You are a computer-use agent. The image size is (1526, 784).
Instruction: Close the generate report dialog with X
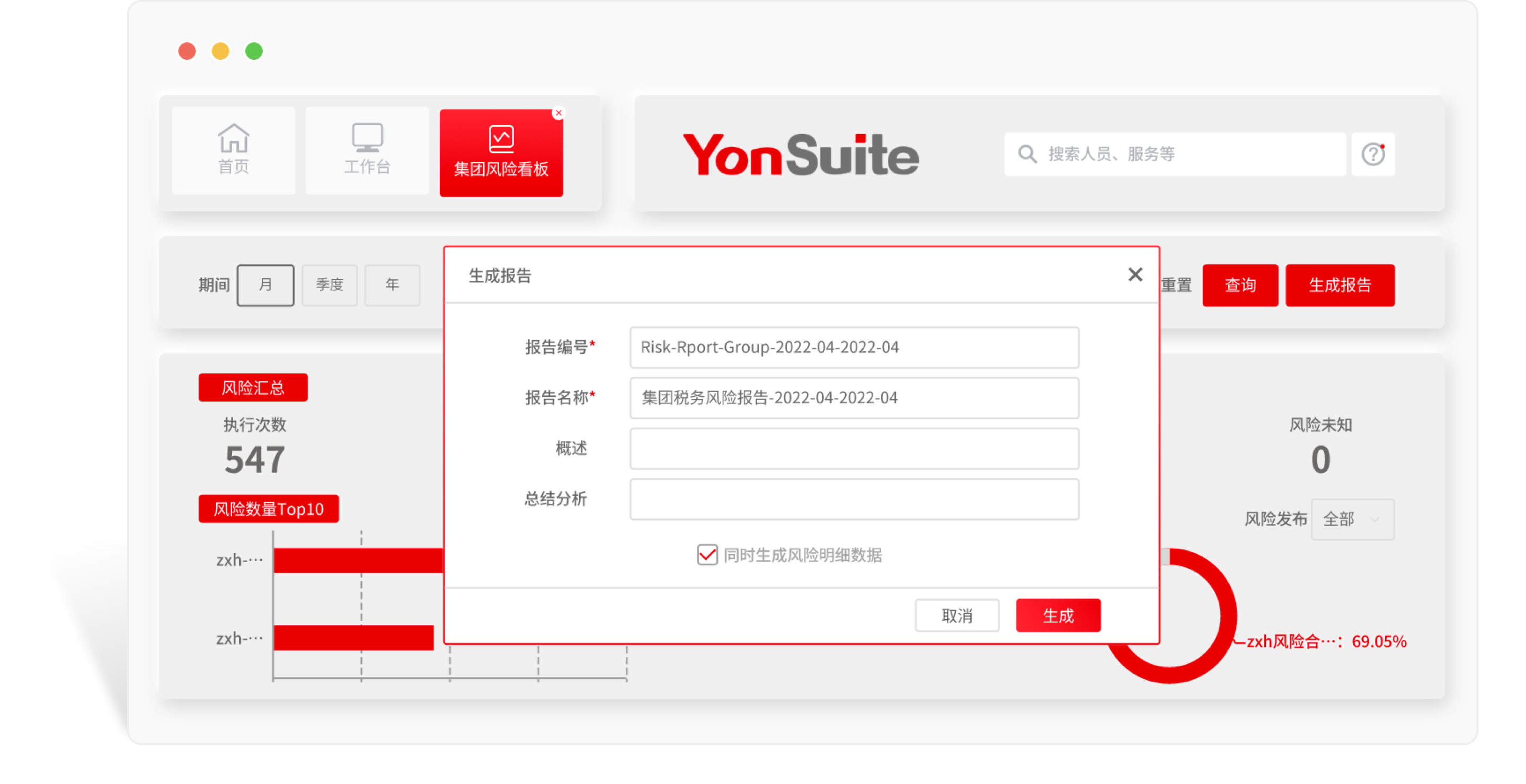(x=1134, y=275)
